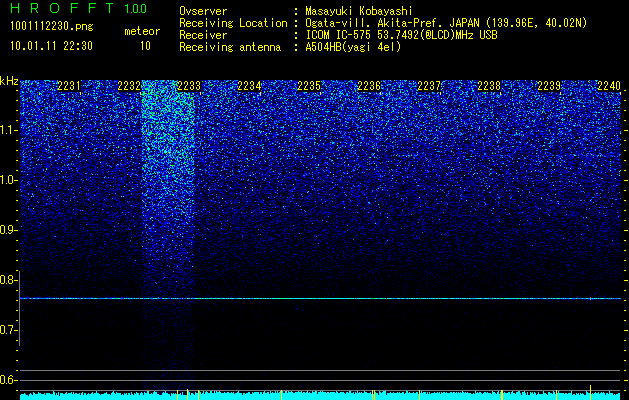The image size is (629, 400).
Task: Click the 0.7 kHz axis label
Action: click(x=9, y=330)
